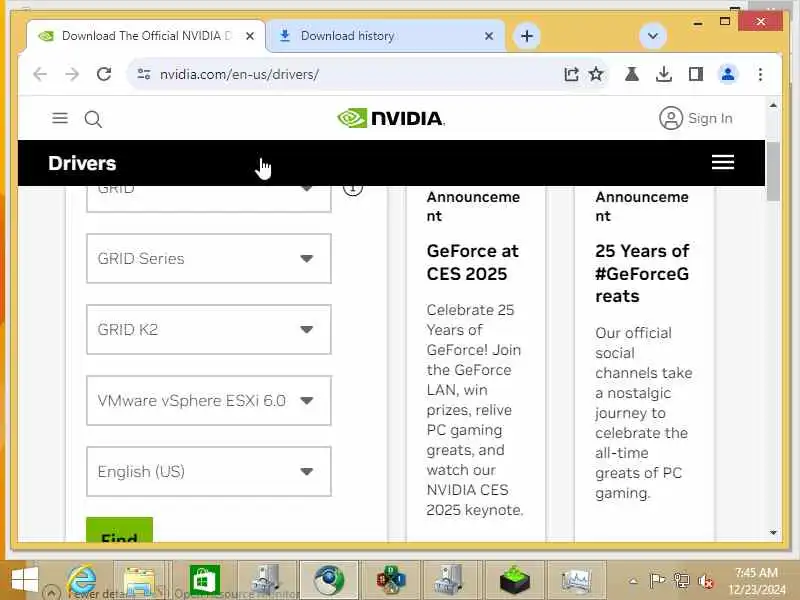Launch Internet Explorer from the taskbar
The width and height of the screenshot is (800, 600).
(82, 581)
